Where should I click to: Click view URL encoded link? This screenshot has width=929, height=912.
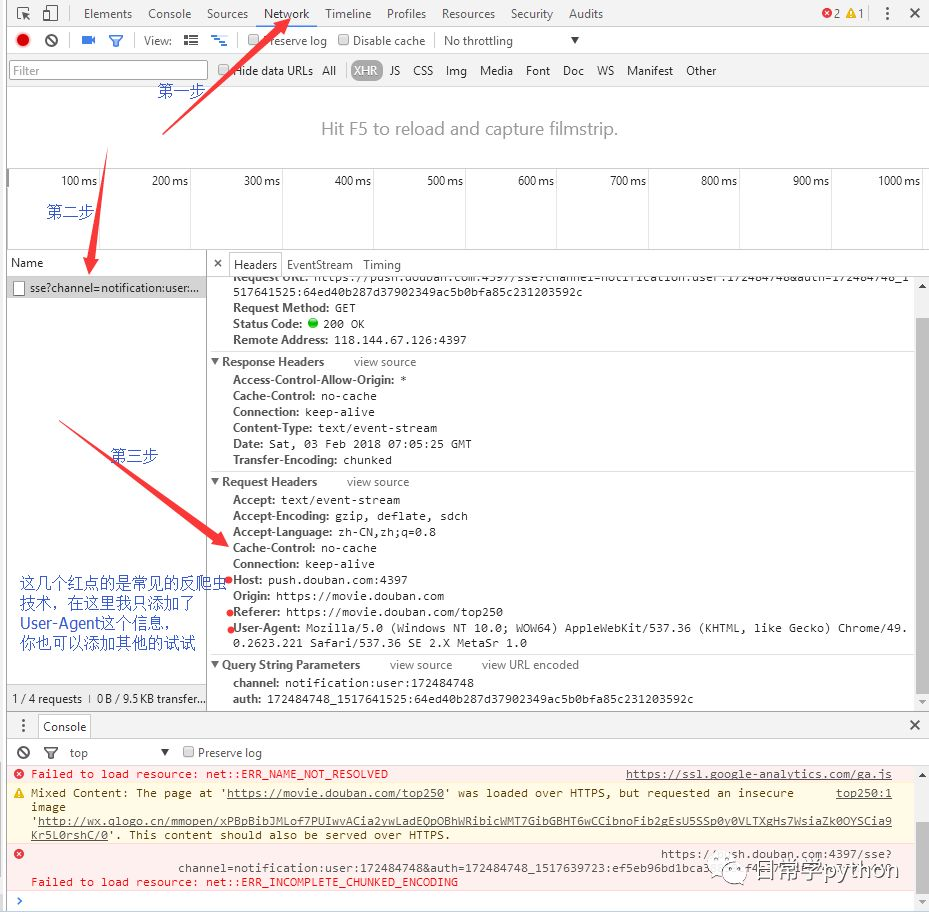[x=530, y=664]
